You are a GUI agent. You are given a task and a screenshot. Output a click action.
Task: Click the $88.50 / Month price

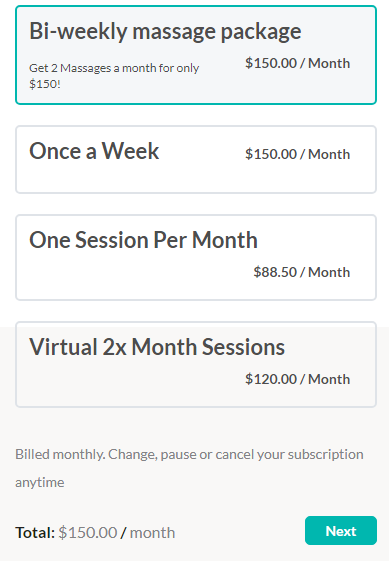click(x=302, y=272)
